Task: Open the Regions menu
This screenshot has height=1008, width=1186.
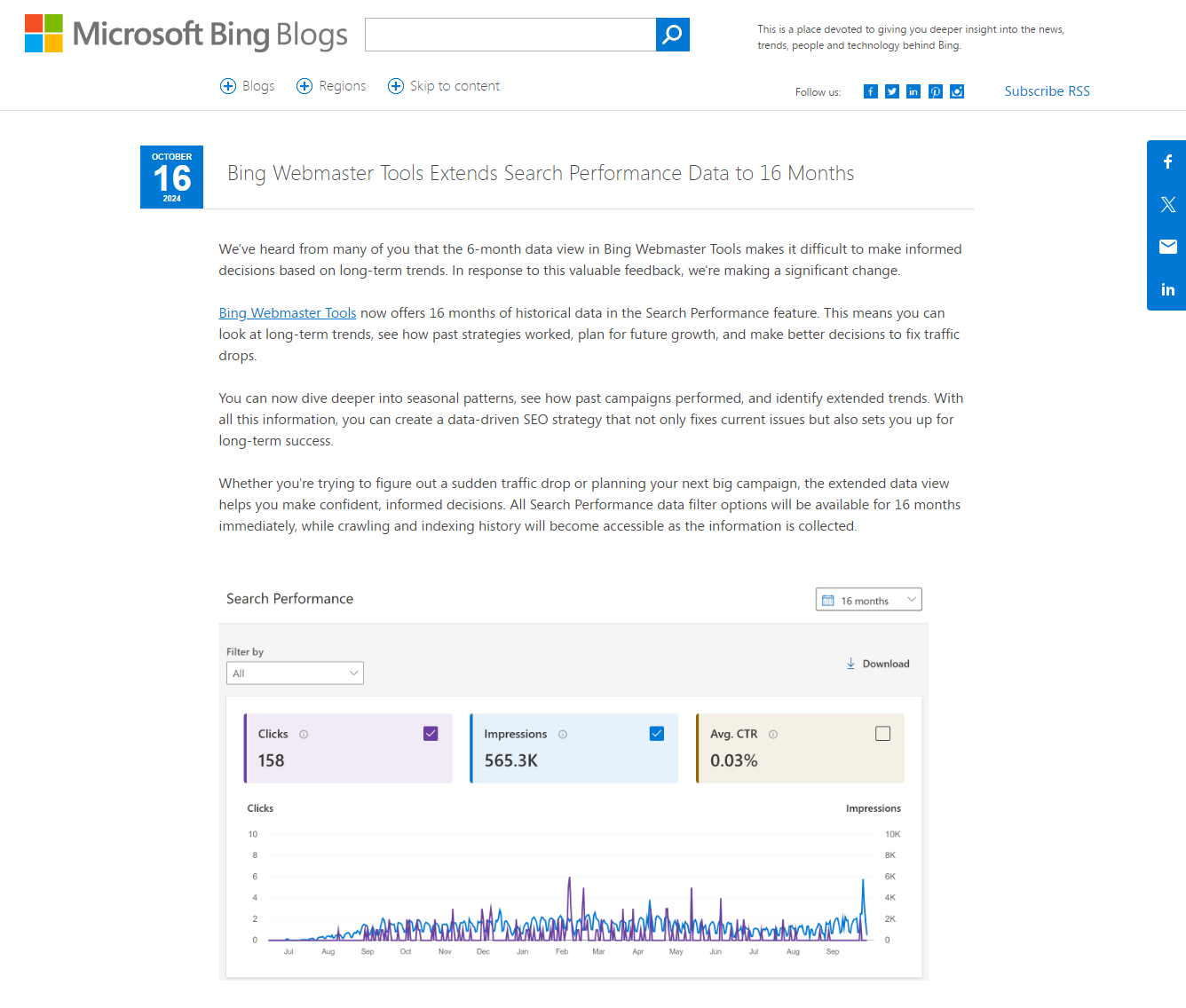Action: click(343, 86)
